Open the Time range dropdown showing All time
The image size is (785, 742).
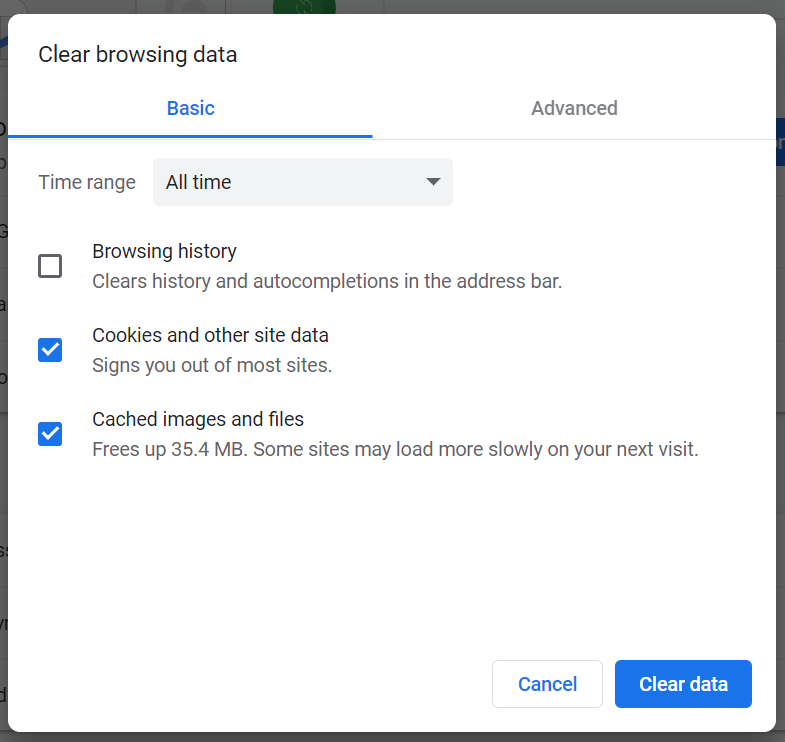[x=303, y=182]
